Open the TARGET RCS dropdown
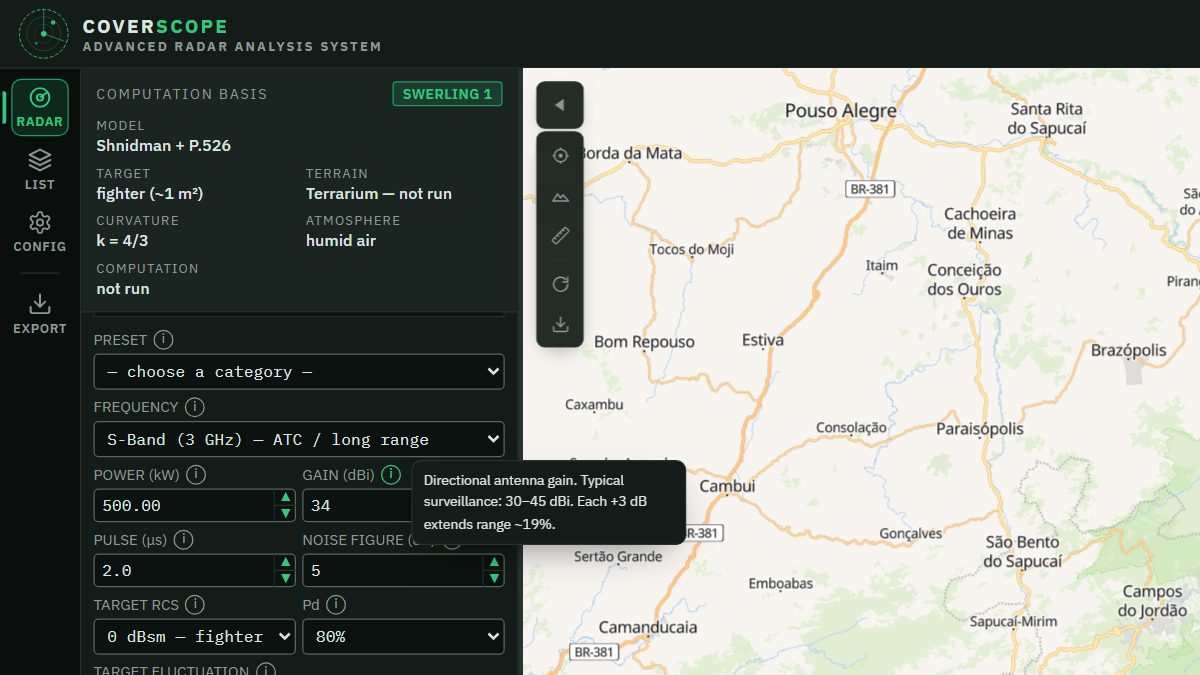1200x675 pixels. 195,636
